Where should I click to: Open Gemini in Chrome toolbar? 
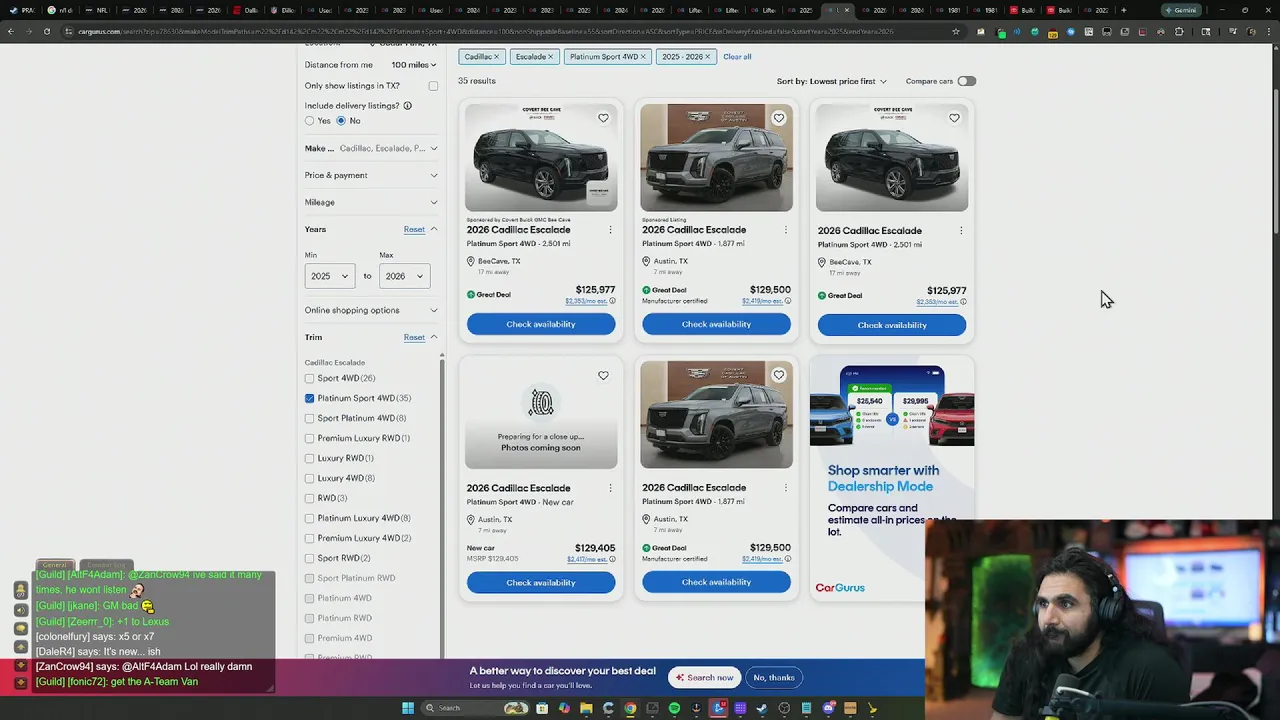click(1180, 10)
